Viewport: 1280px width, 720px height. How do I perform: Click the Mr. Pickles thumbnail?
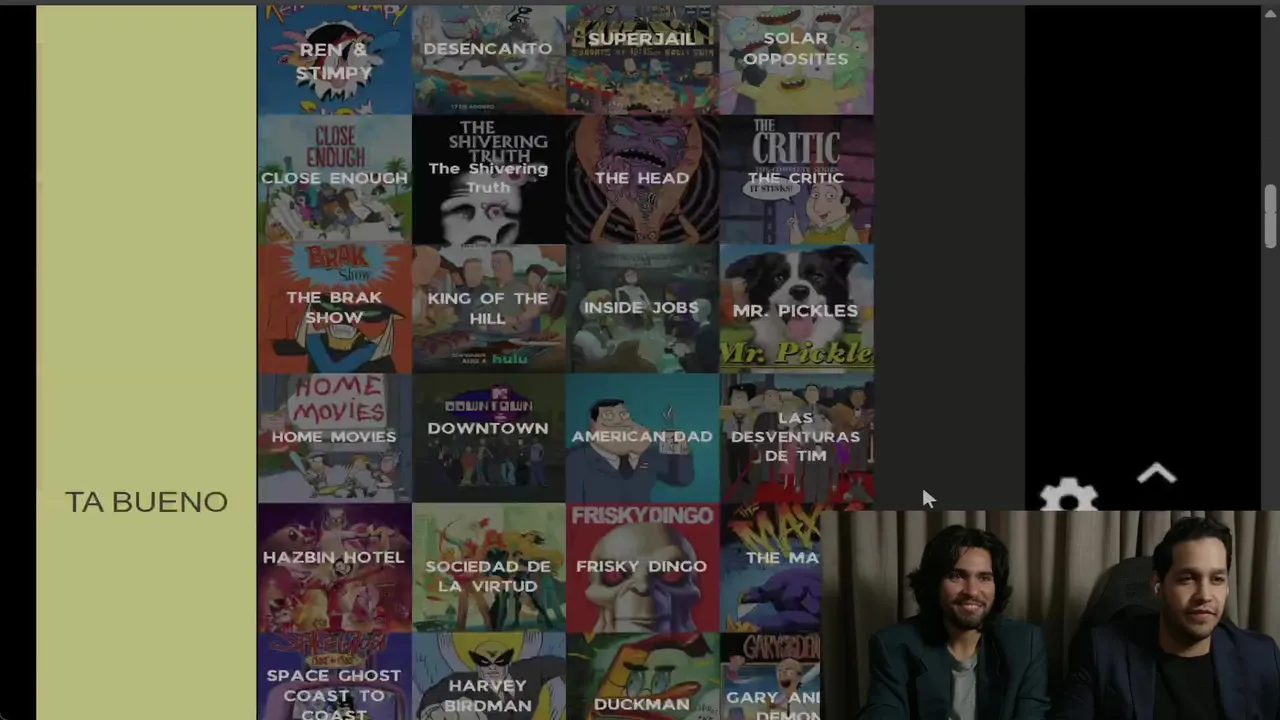[796, 308]
